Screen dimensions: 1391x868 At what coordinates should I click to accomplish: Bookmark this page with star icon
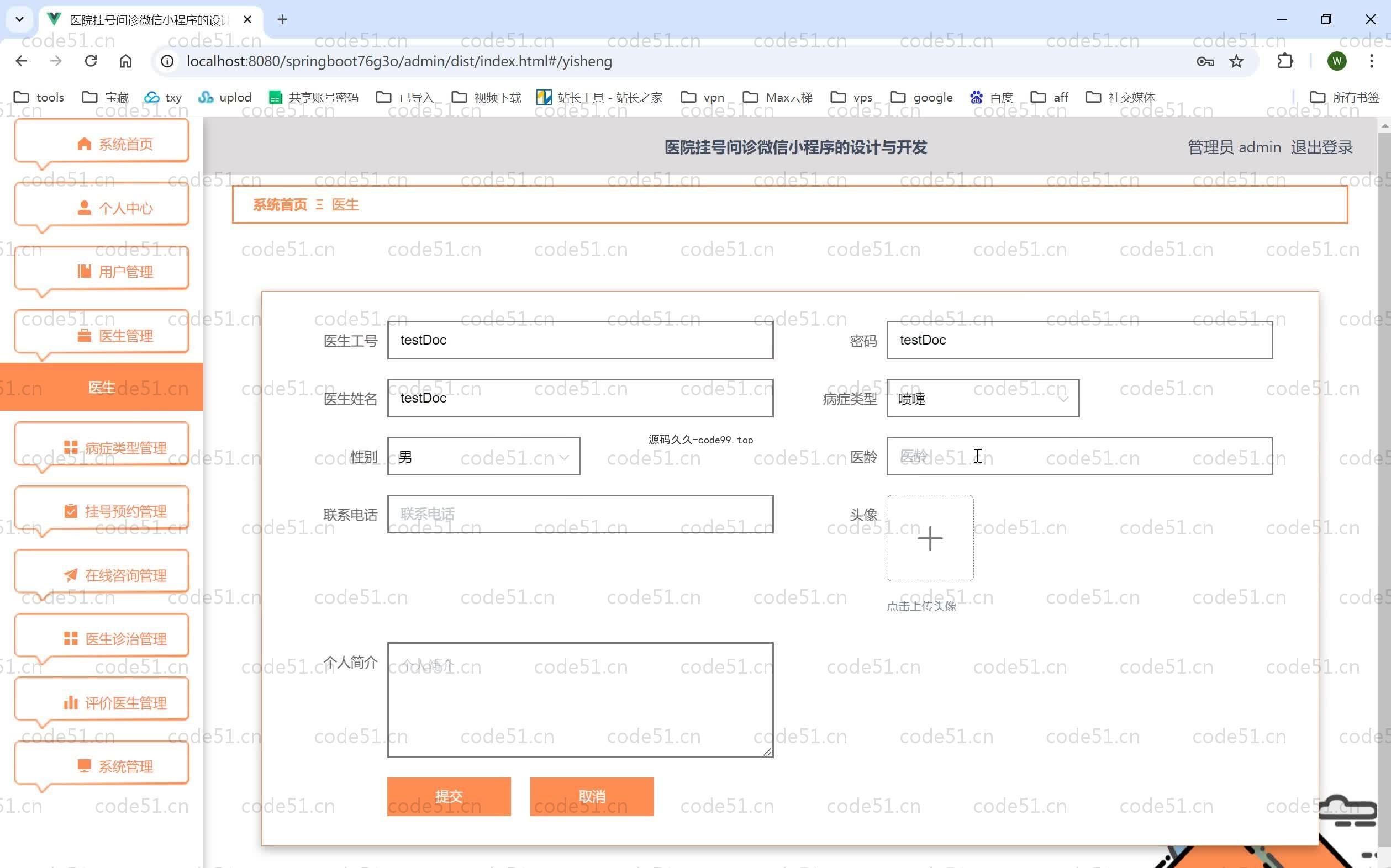point(1236,61)
